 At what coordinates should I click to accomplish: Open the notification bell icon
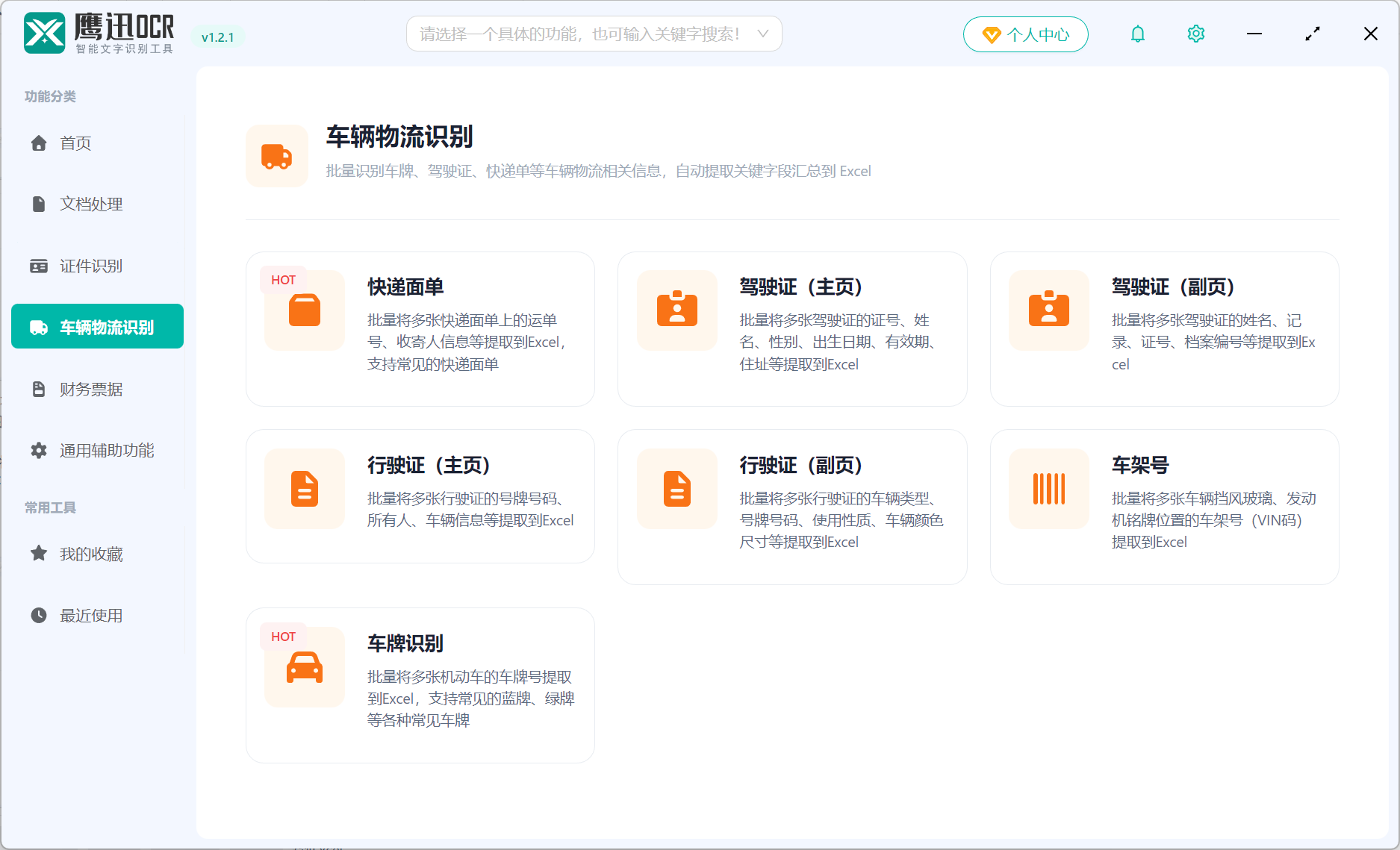click(1138, 34)
